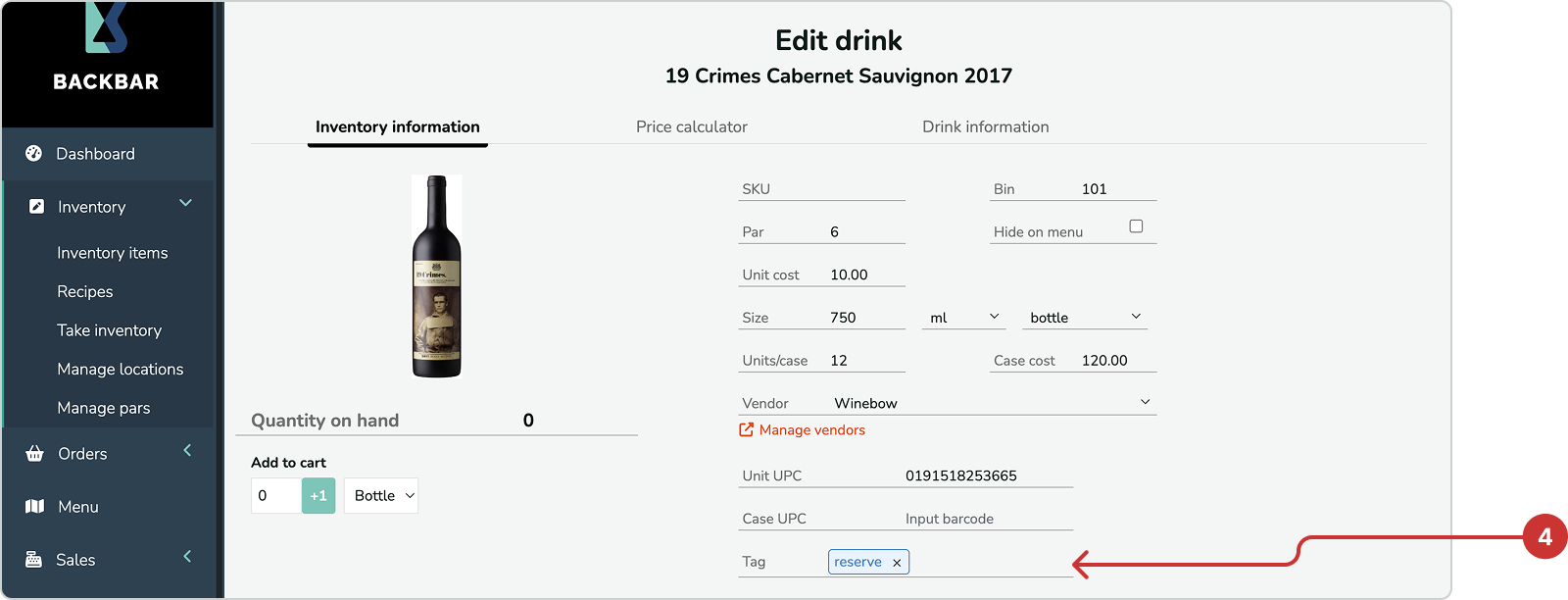Open Manage locations in the sidebar

[121, 370]
